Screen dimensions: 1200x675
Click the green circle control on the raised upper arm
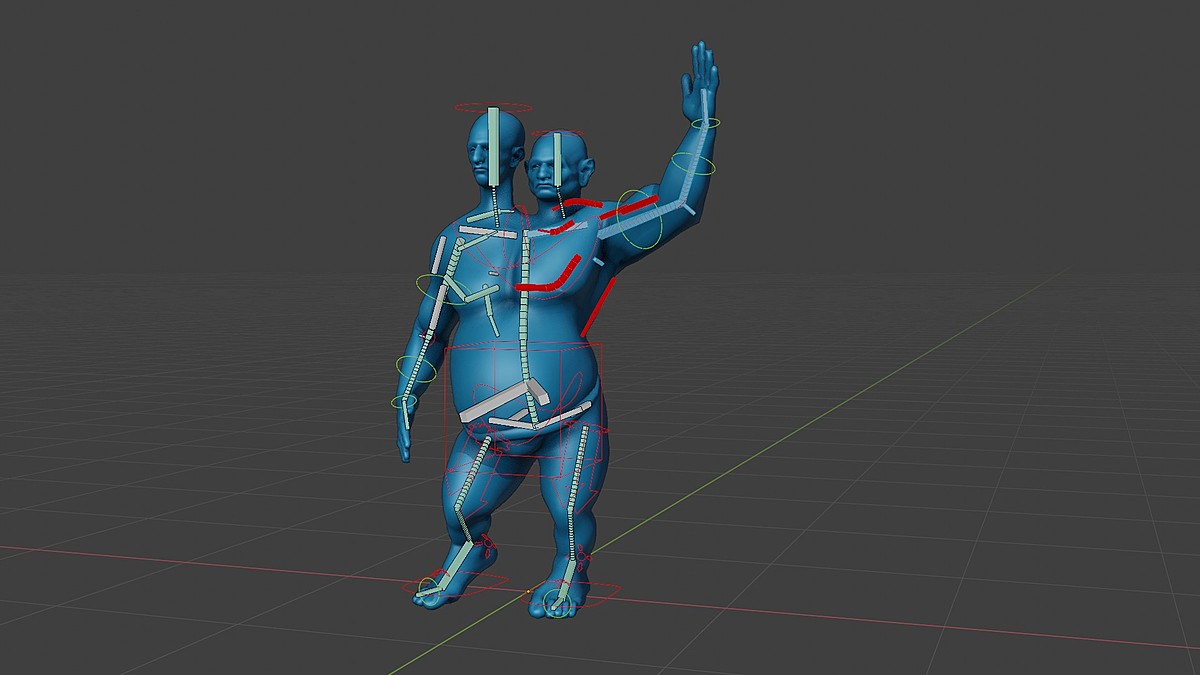pyautogui.click(x=640, y=219)
